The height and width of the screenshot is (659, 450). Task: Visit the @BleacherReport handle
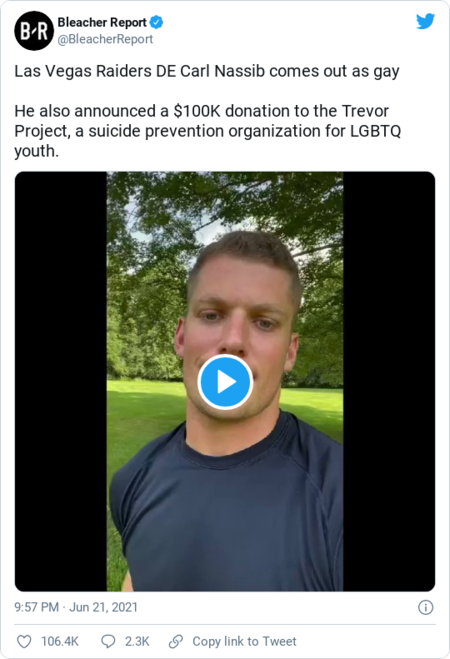pos(105,39)
